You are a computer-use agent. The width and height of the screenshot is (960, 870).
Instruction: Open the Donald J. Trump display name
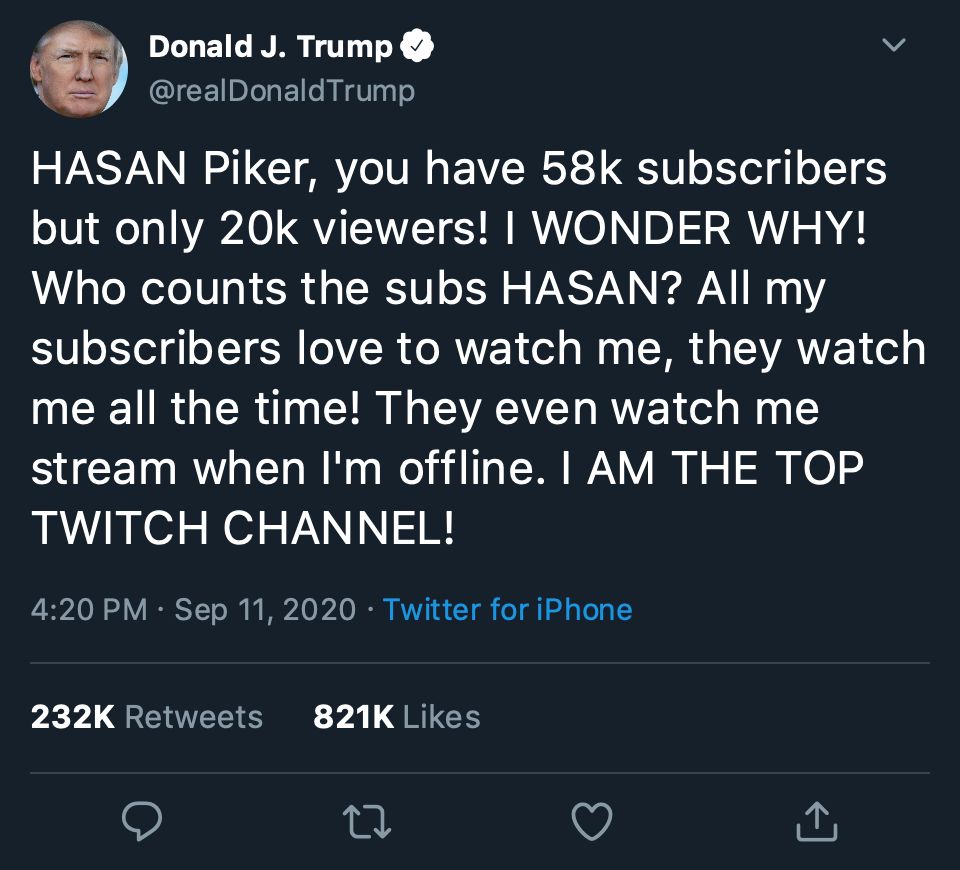[270, 46]
